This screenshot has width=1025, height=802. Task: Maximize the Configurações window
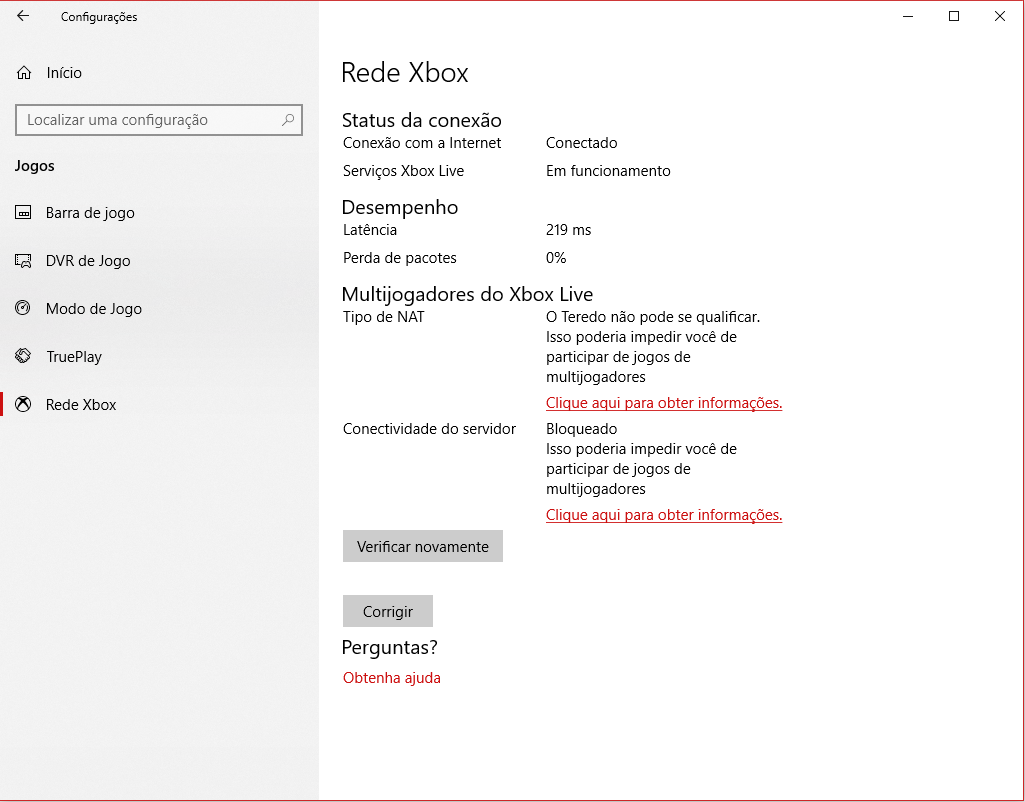[x=954, y=16]
